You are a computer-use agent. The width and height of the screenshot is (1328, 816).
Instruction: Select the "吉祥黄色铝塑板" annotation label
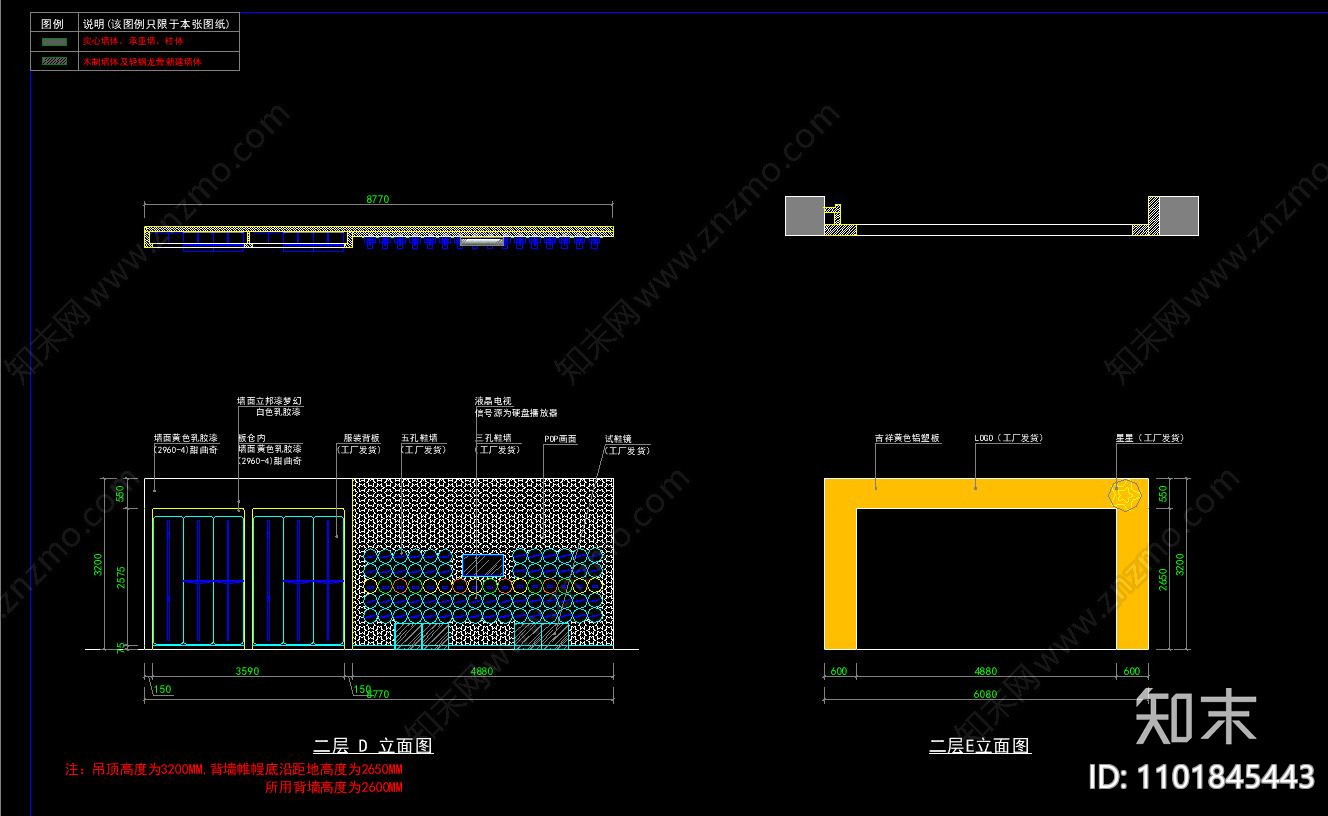tap(907, 438)
